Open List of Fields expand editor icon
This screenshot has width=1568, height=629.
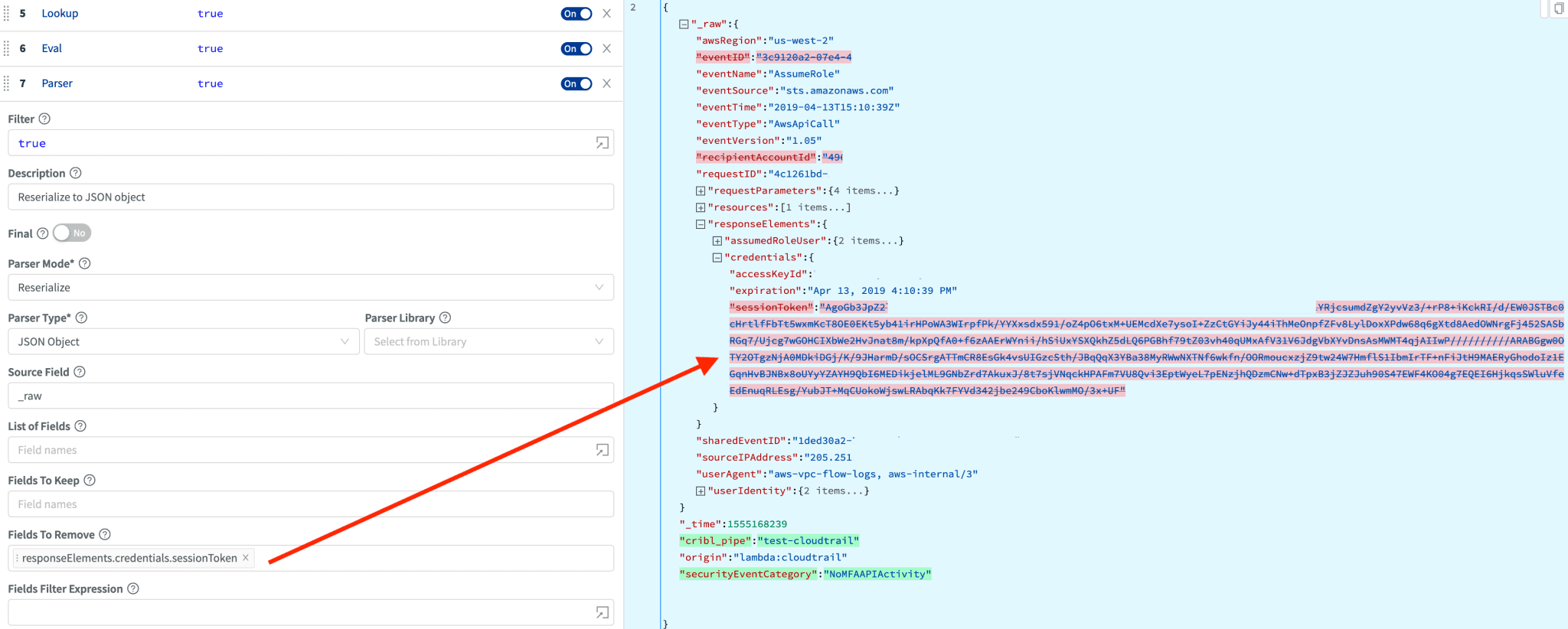pos(602,450)
